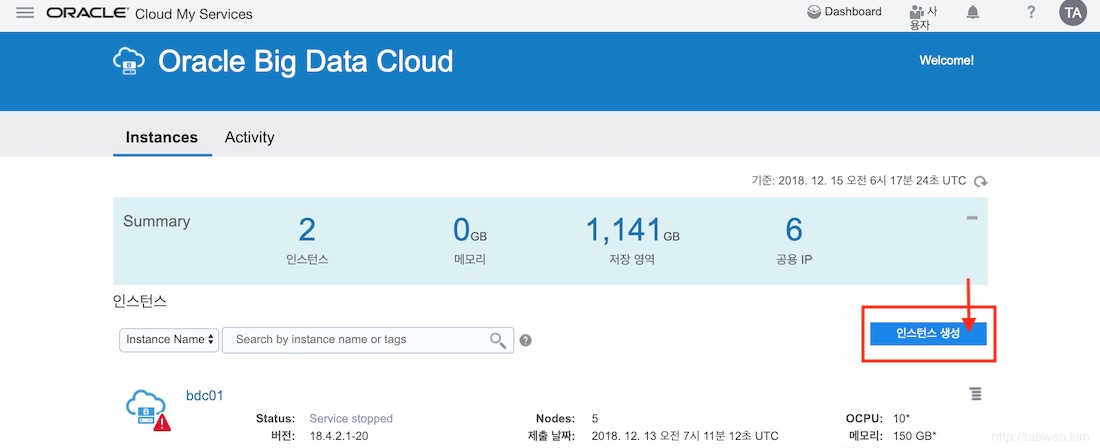Click the Big Data Cloud header icon
The width and height of the screenshot is (1100, 448).
click(x=128, y=62)
